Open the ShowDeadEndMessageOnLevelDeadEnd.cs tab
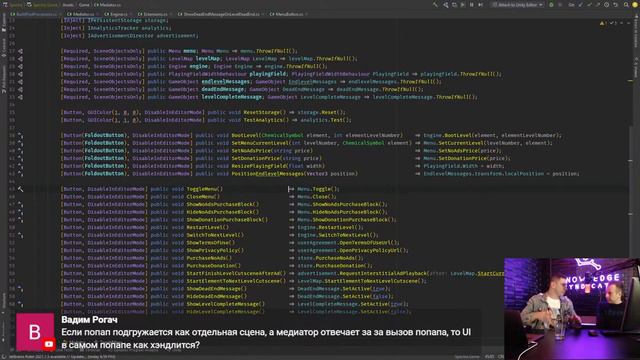640x360 pixels. 221,14
